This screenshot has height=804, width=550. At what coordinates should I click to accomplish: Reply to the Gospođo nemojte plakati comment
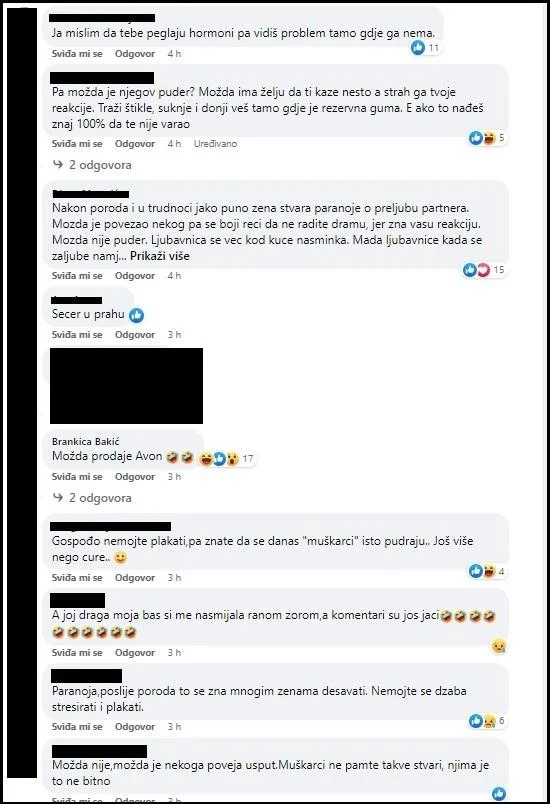(x=135, y=577)
